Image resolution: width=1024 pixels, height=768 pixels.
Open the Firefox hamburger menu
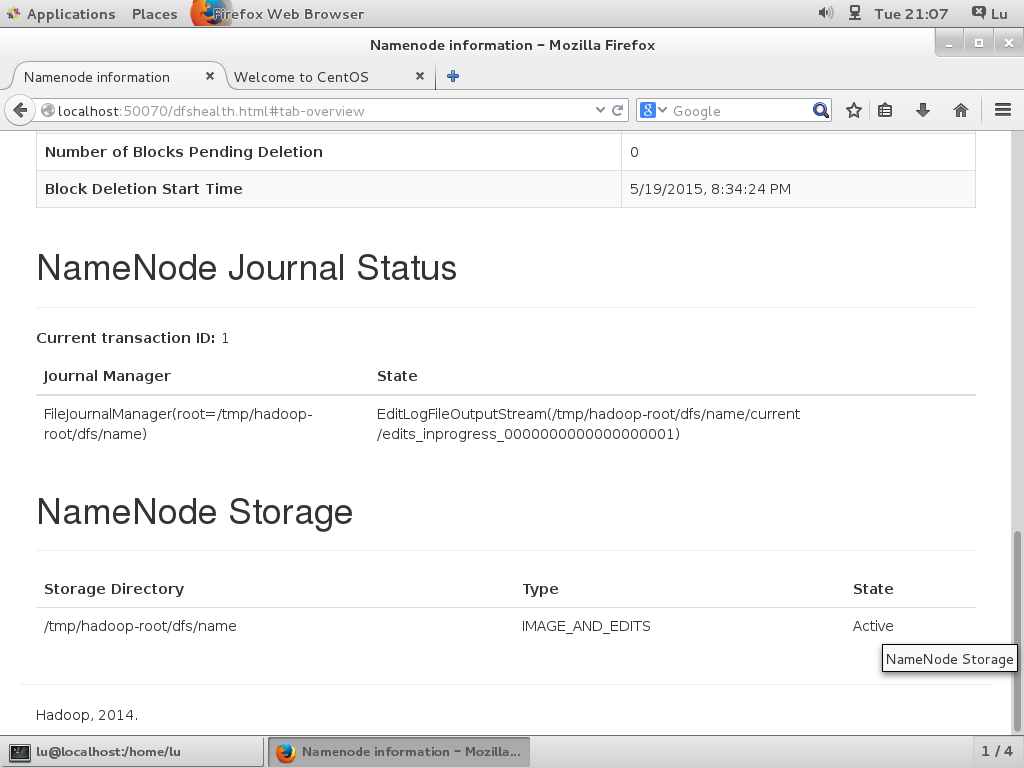1002,110
